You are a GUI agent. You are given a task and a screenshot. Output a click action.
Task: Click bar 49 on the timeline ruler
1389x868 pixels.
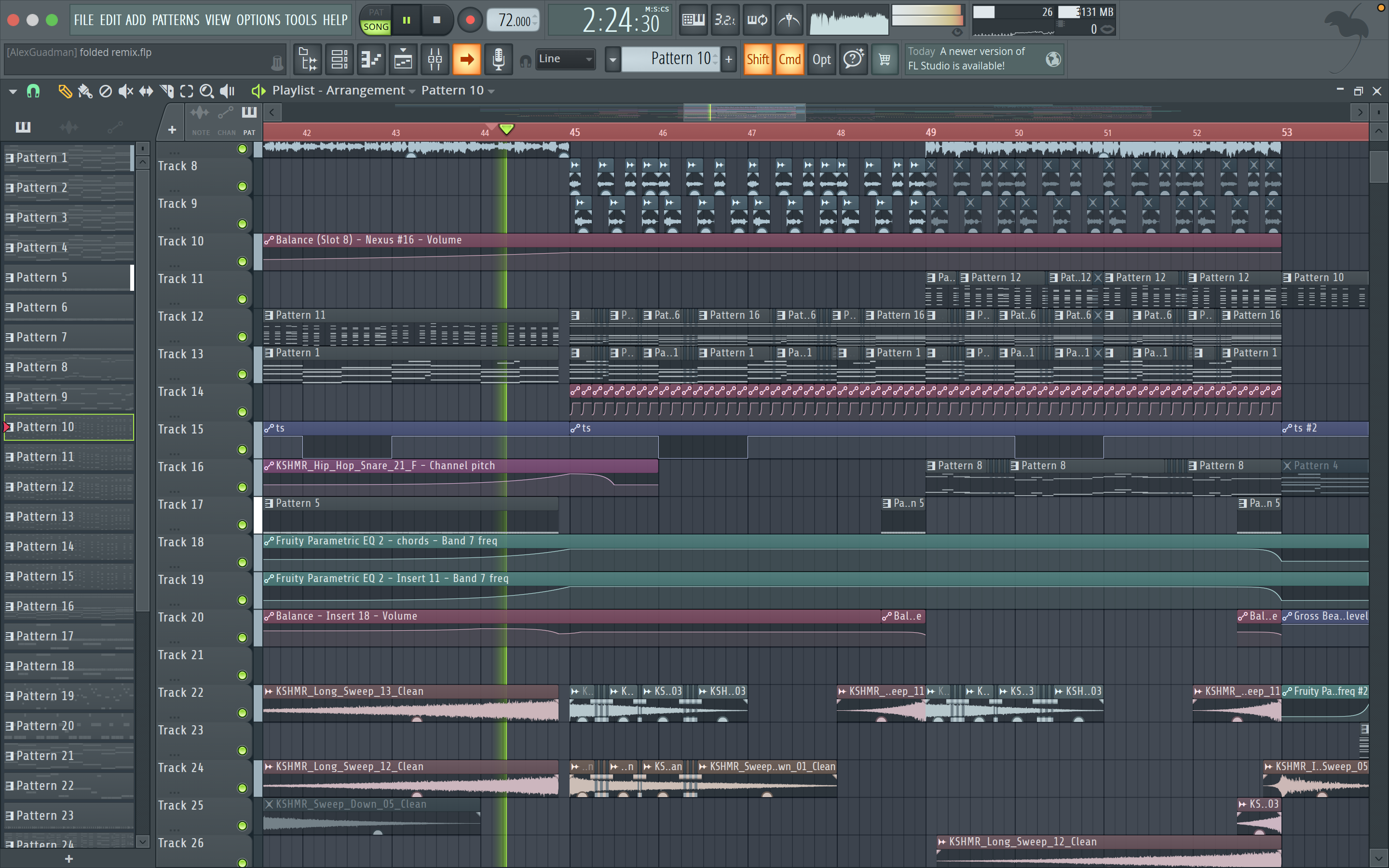pos(930,133)
